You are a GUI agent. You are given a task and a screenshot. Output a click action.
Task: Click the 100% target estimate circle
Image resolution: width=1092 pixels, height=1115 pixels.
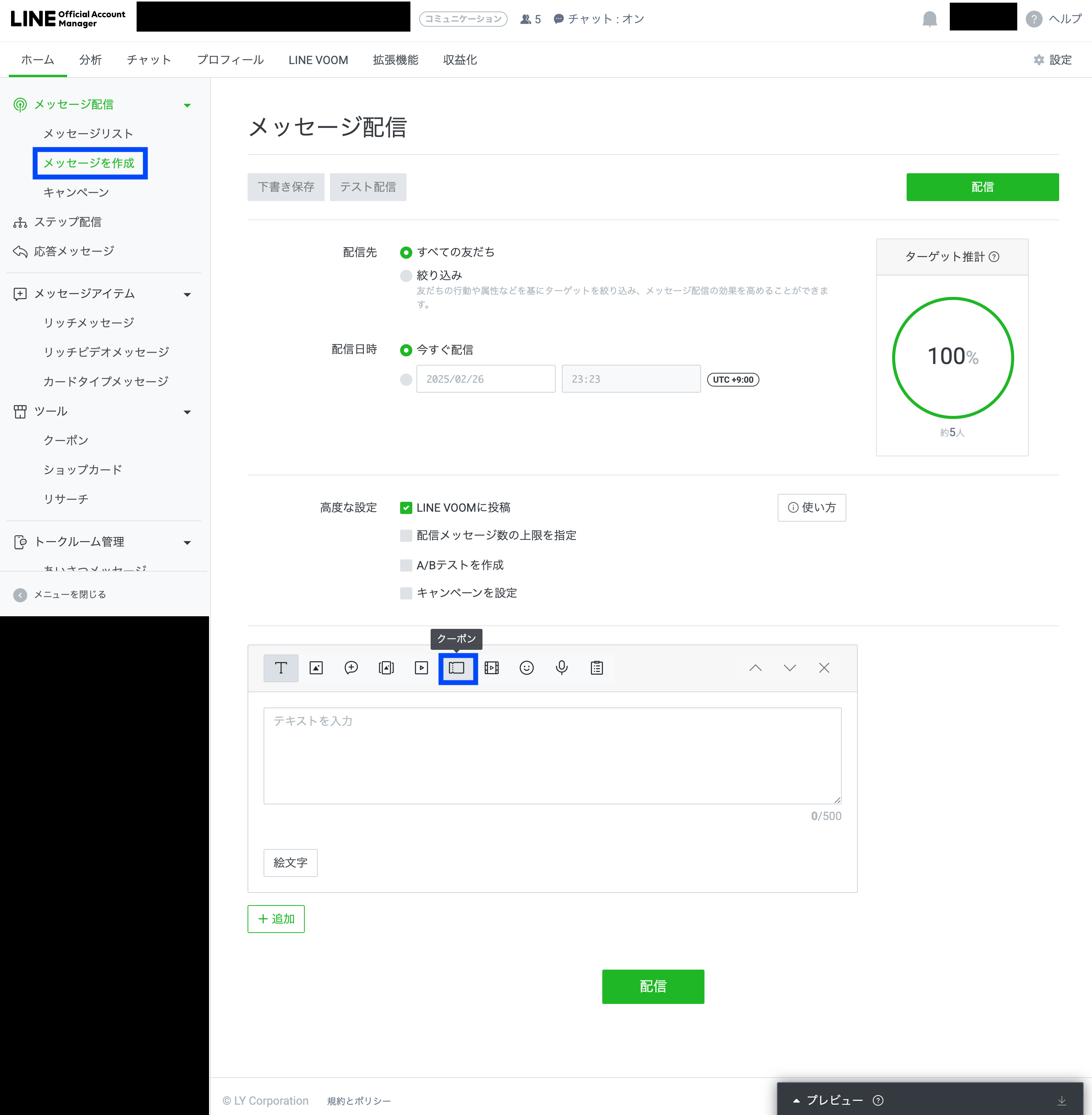click(952, 358)
